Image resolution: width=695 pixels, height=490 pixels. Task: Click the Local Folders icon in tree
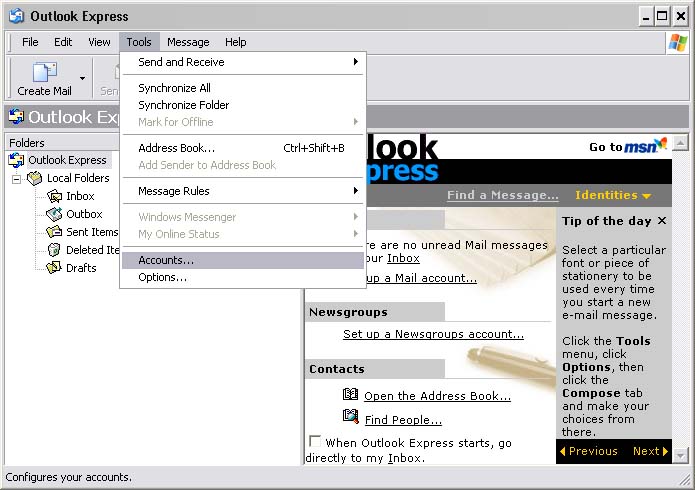pos(35,178)
